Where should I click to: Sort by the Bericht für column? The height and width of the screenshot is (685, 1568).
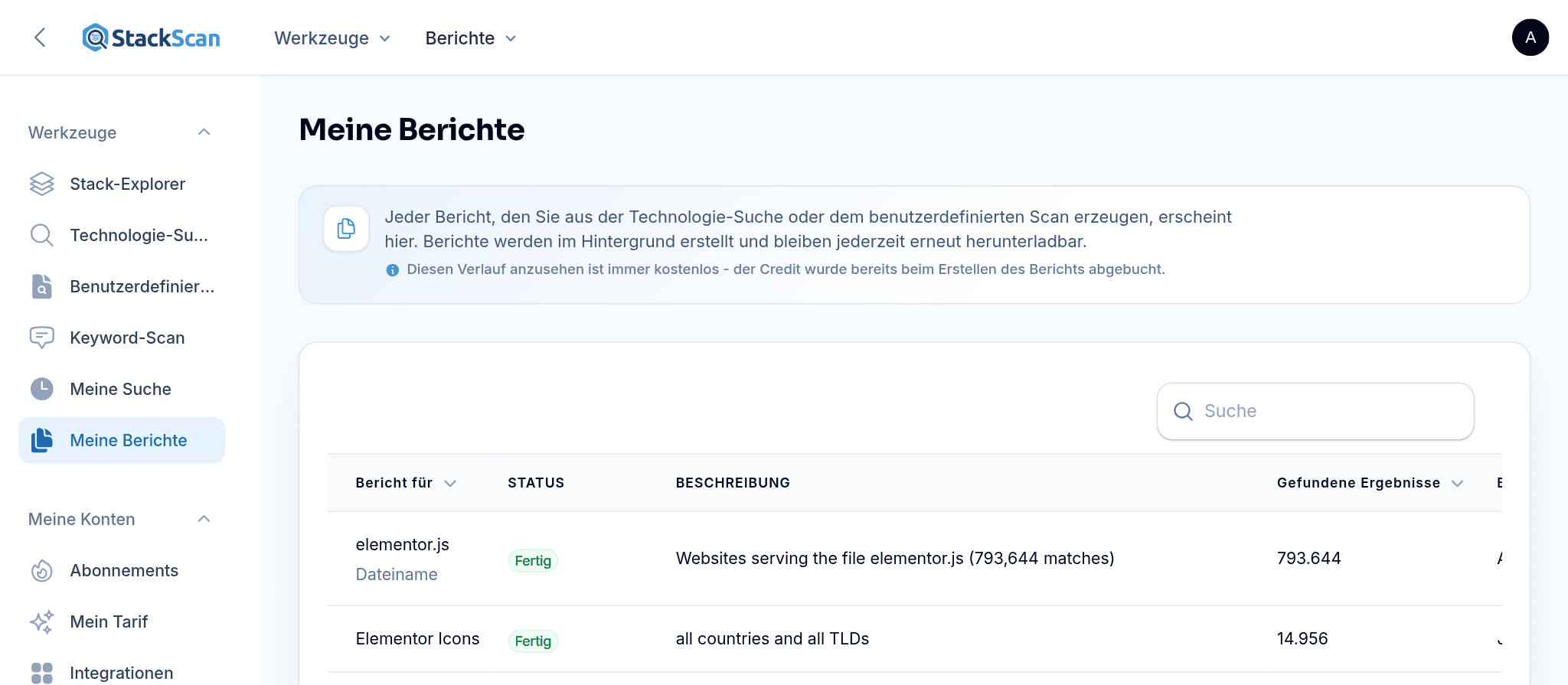pyautogui.click(x=406, y=483)
